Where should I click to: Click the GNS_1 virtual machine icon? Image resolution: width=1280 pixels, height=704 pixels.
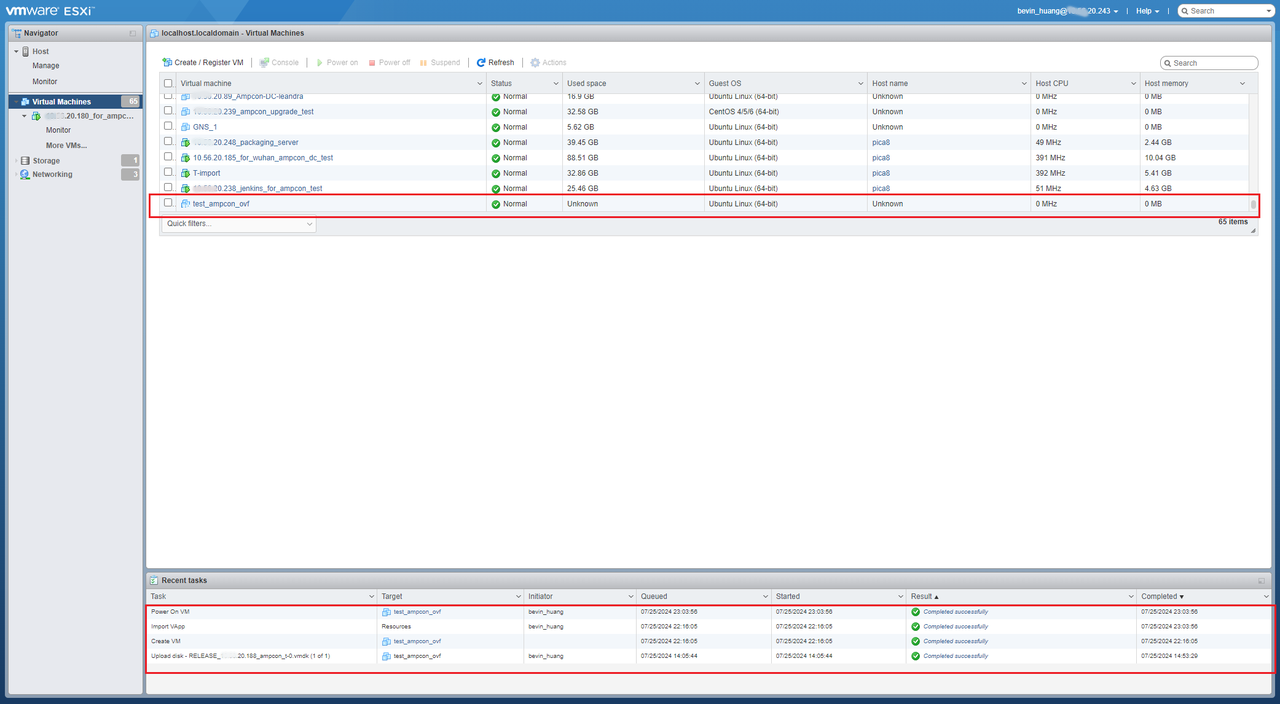tap(185, 127)
